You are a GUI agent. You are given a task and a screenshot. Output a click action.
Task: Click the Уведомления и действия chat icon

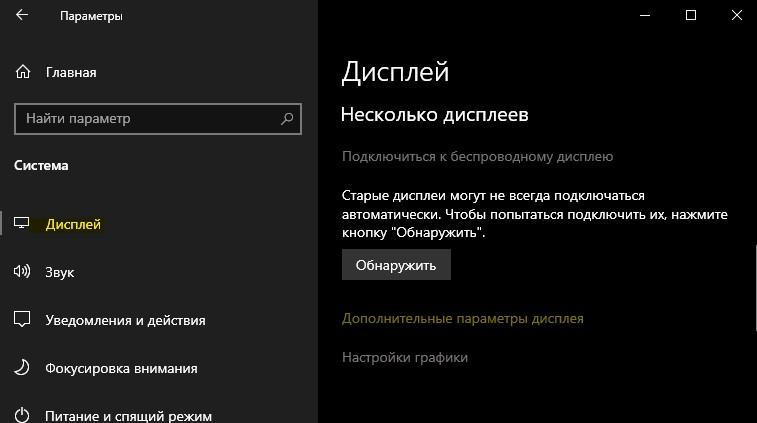[22, 319]
